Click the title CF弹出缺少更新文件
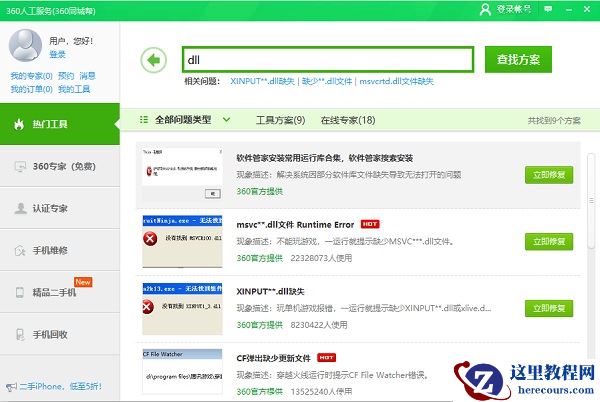The image size is (600, 402). coord(273,358)
